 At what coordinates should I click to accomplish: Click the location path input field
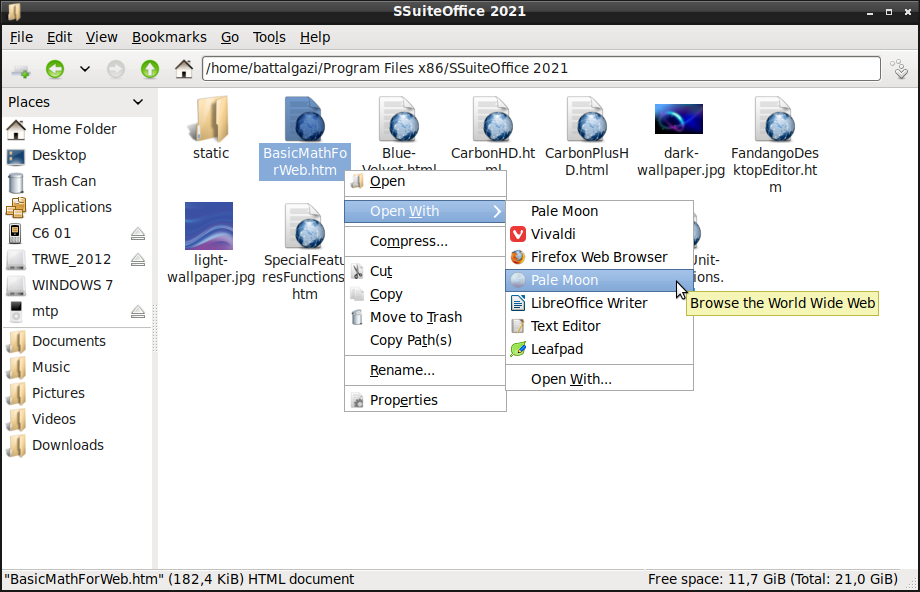click(541, 69)
